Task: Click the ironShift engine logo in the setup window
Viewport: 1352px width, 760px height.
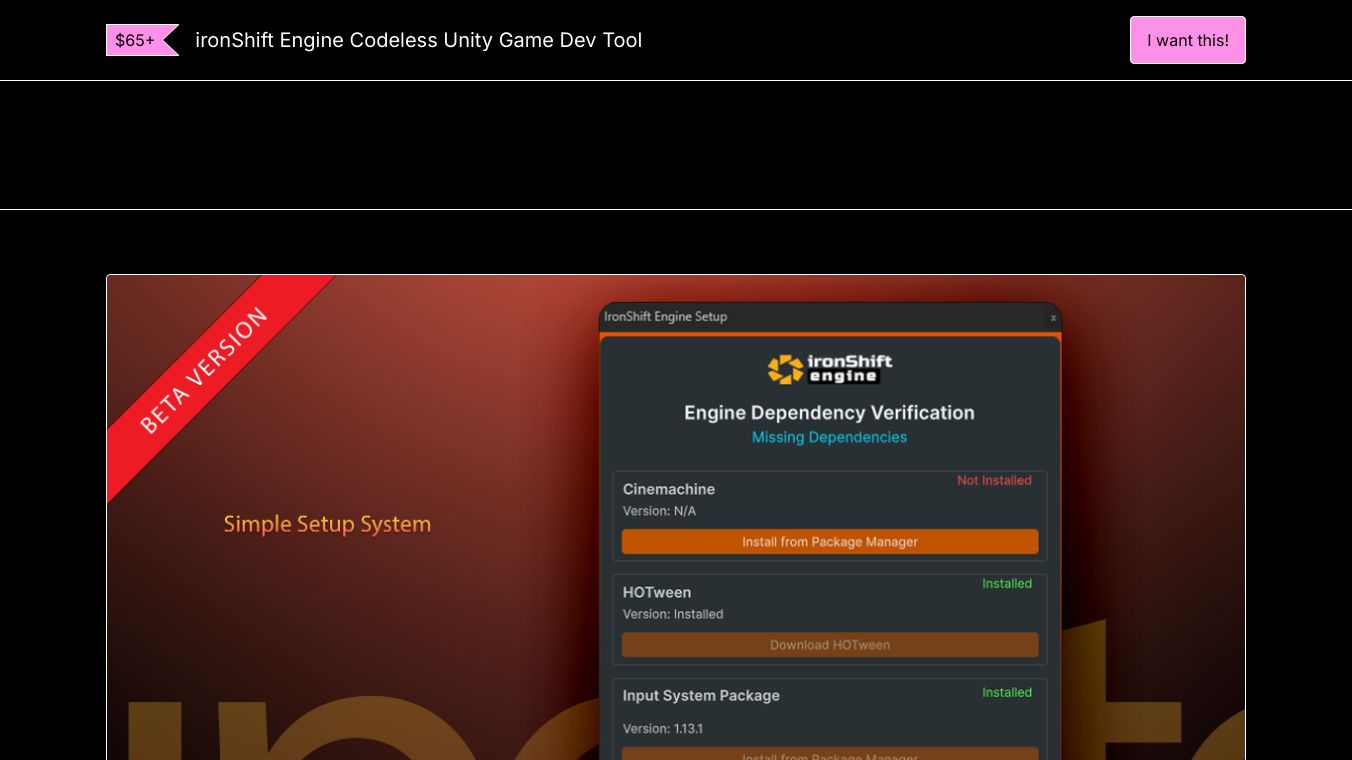Action: tap(830, 369)
